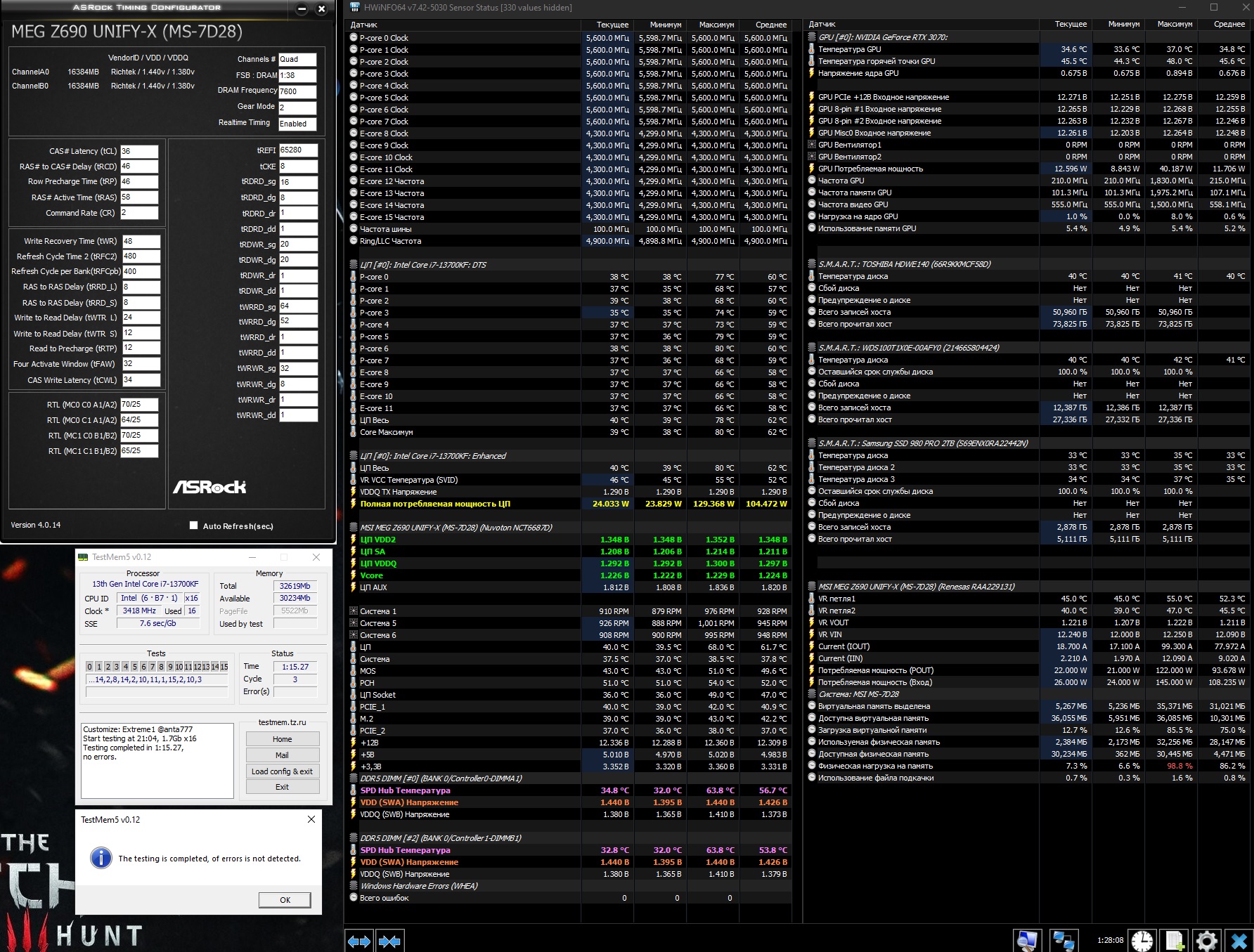Viewport: 1254px width, 952px height.
Task: Click the TestMem5 memory chip title icon
Action: pyautogui.click(x=83, y=557)
